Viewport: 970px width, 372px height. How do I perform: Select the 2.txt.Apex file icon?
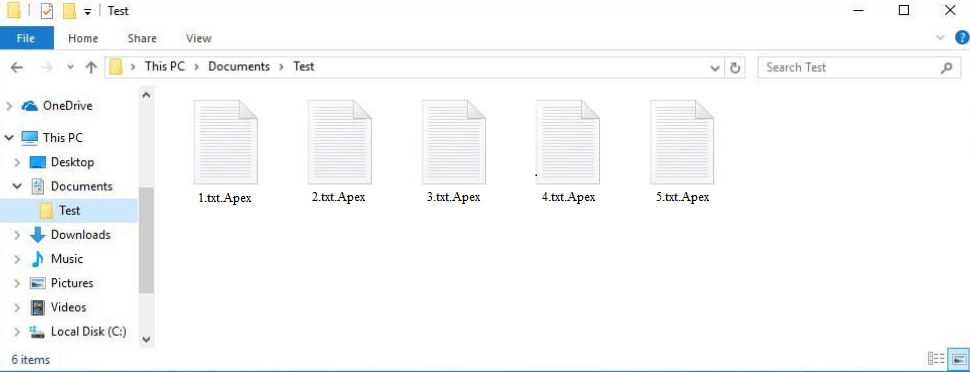pyautogui.click(x=340, y=142)
